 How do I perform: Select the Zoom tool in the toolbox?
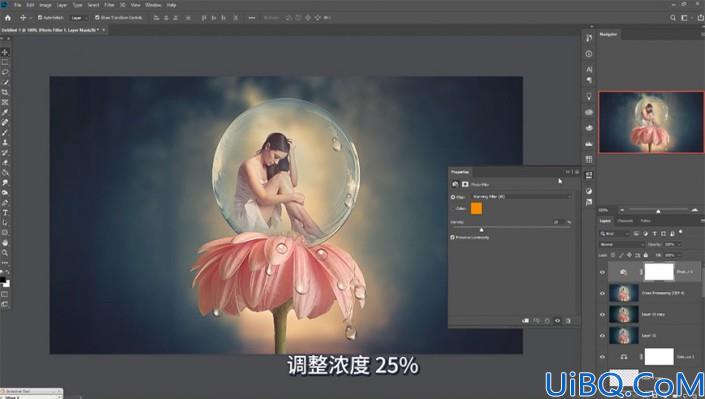[x=5, y=252]
